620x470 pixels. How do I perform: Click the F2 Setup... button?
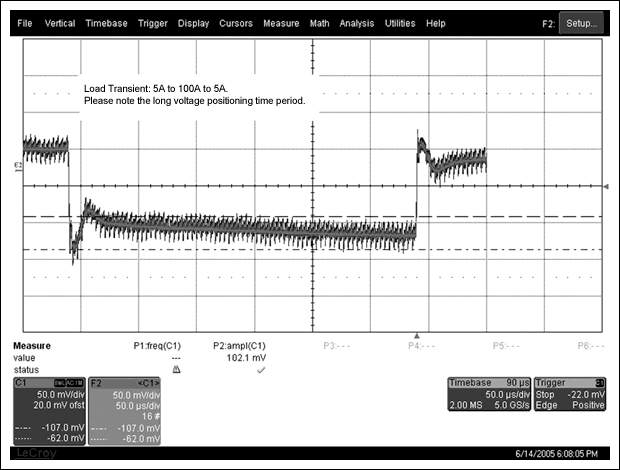(x=581, y=23)
